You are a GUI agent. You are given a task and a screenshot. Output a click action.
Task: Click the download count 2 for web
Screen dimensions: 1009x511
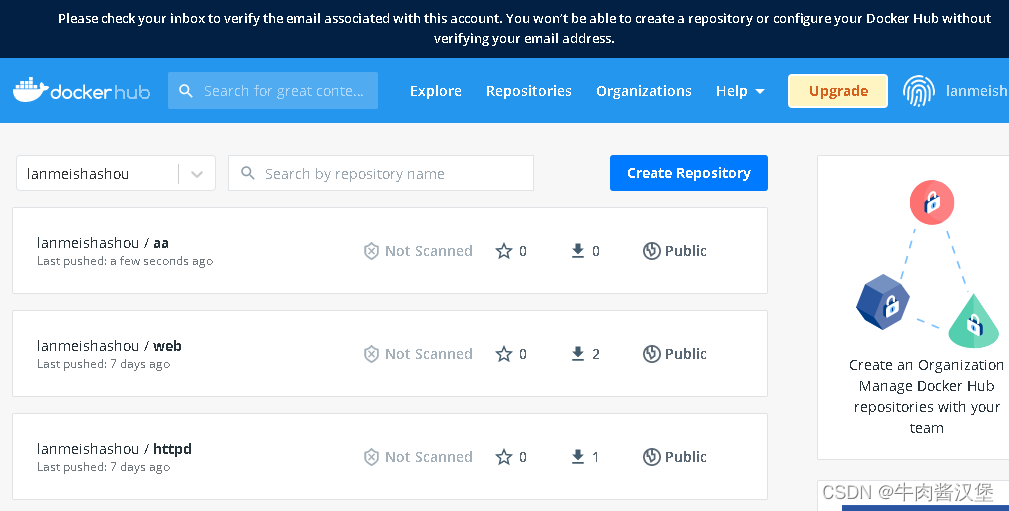pos(596,354)
